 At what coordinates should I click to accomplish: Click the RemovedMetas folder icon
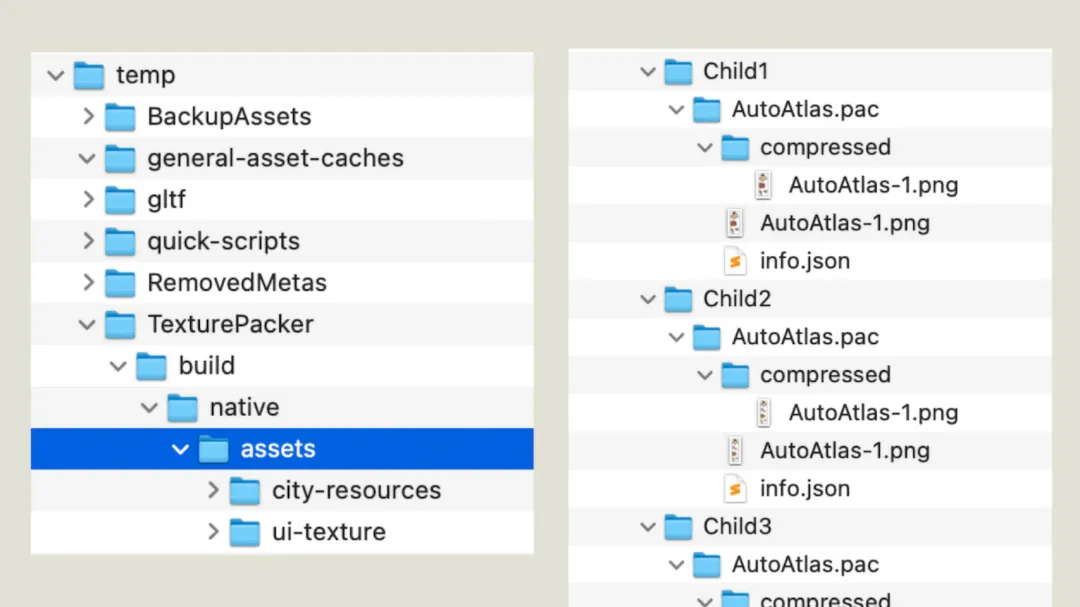[120, 283]
